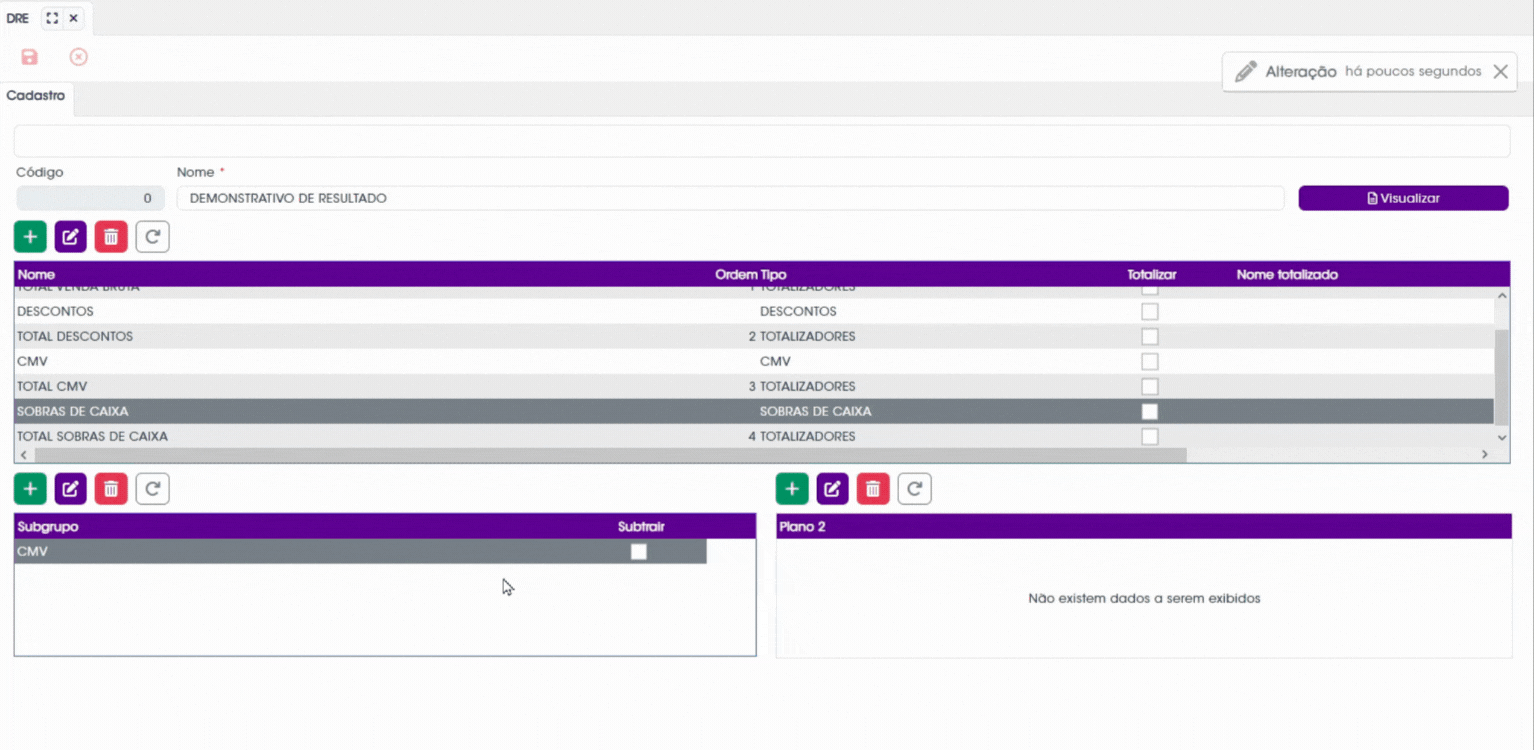Sort by Nome totalizado column header

click(x=1287, y=274)
